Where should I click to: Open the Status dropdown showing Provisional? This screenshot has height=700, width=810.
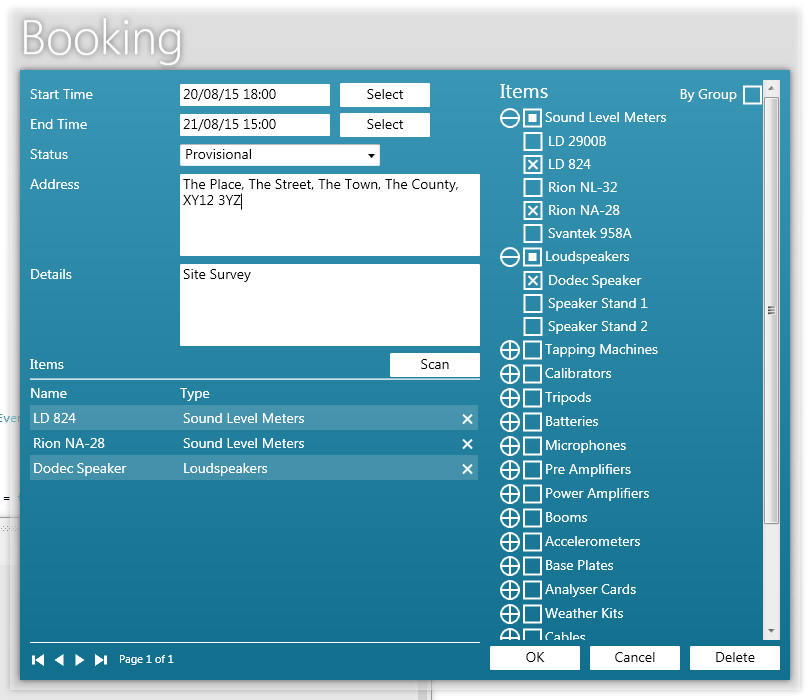(x=280, y=155)
